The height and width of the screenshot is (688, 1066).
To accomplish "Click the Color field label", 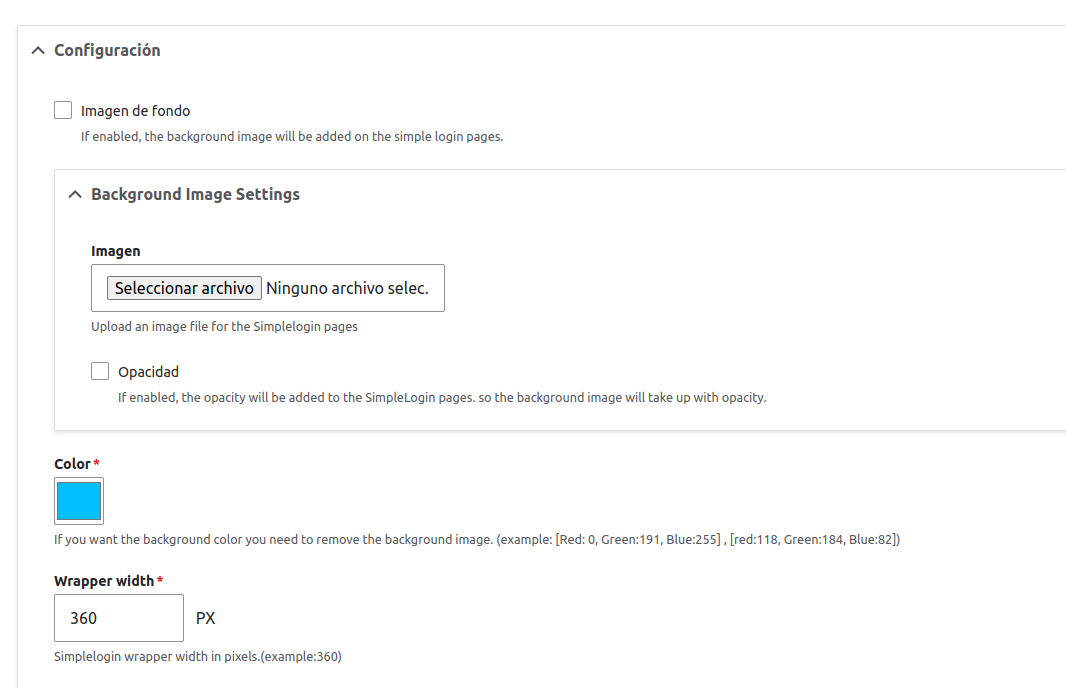I will (72, 464).
